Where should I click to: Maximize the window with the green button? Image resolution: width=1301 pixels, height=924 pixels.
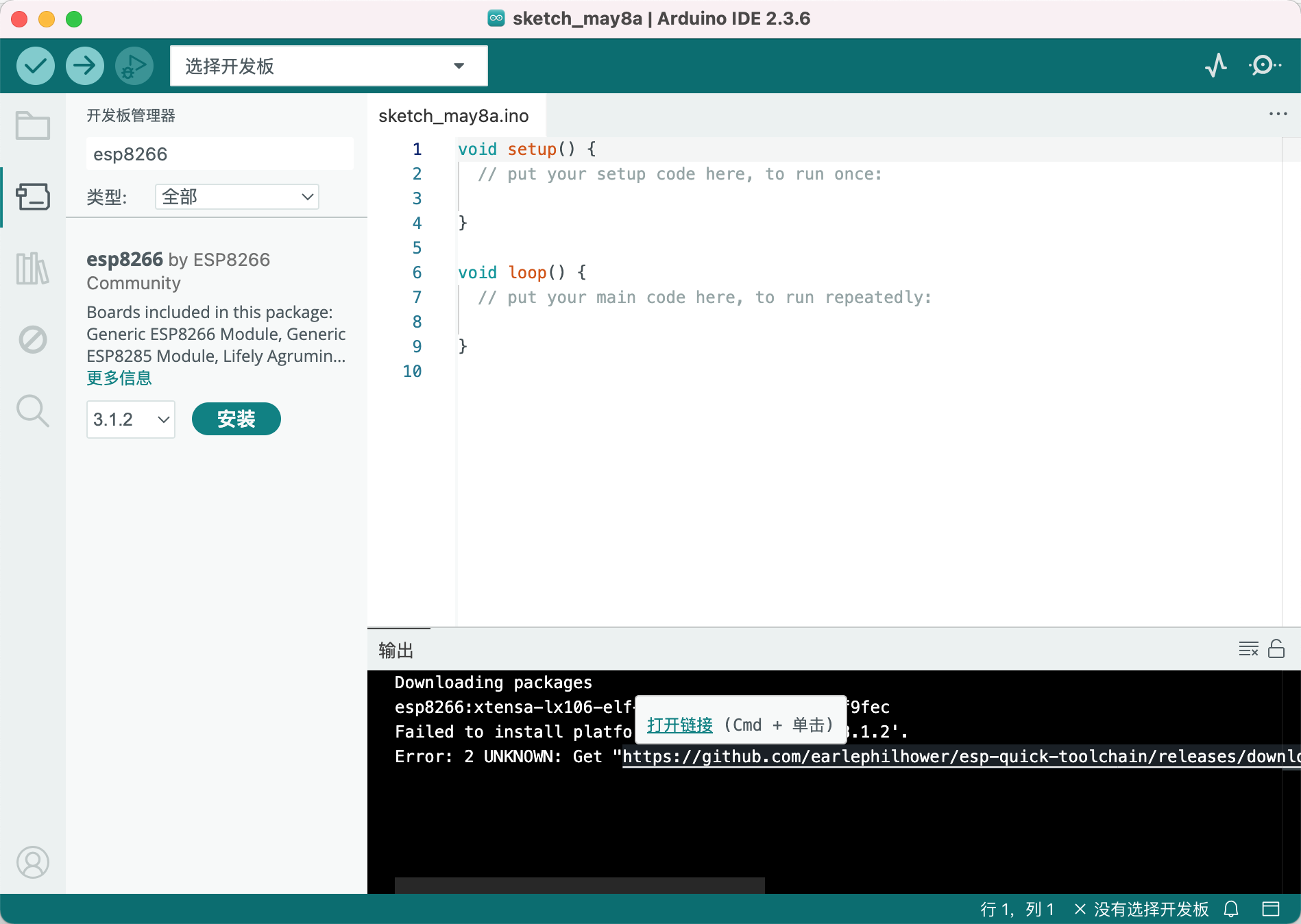74,19
